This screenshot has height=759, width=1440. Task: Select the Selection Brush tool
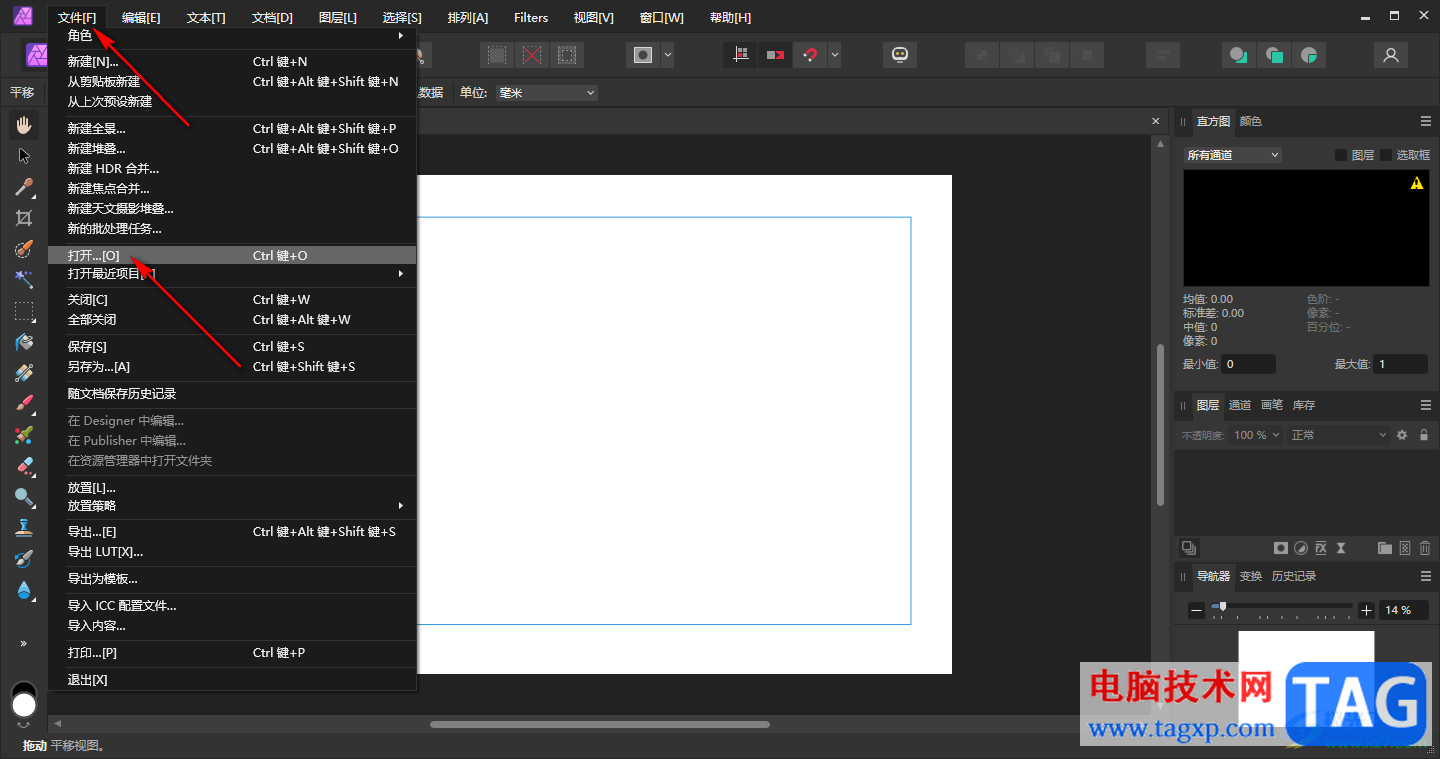pyautogui.click(x=25, y=249)
